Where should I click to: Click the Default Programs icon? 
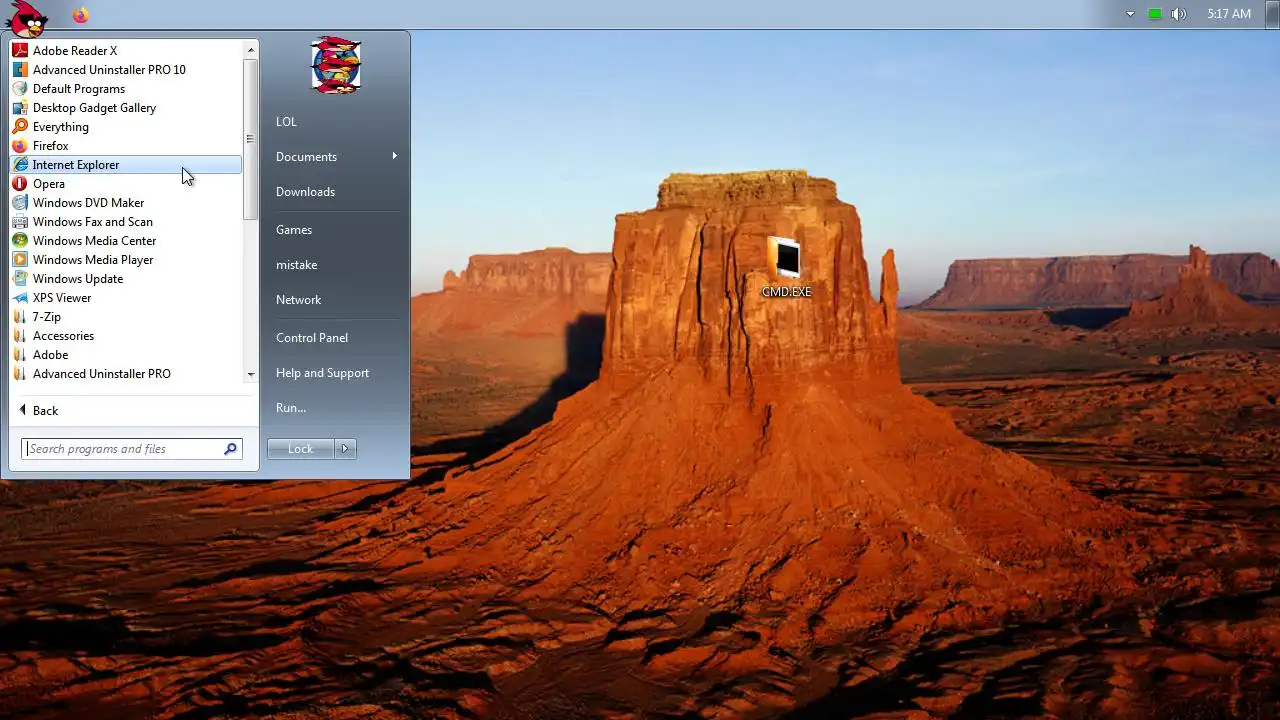(x=19, y=88)
